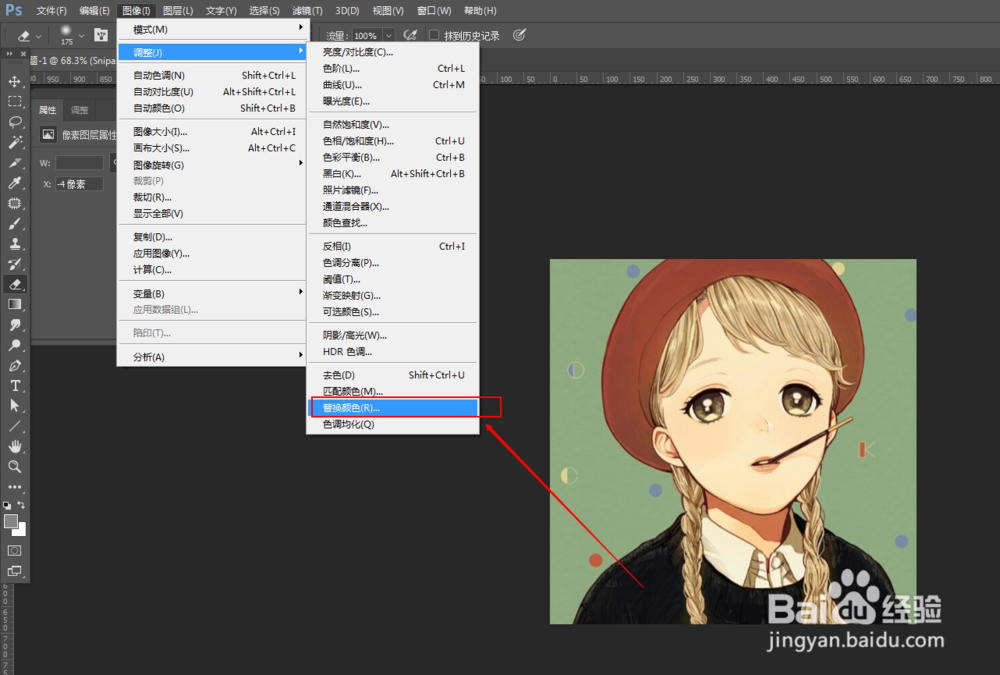Choose 去色(D) menu item
The height and width of the screenshot is (675, 1000).
[393, 375]
